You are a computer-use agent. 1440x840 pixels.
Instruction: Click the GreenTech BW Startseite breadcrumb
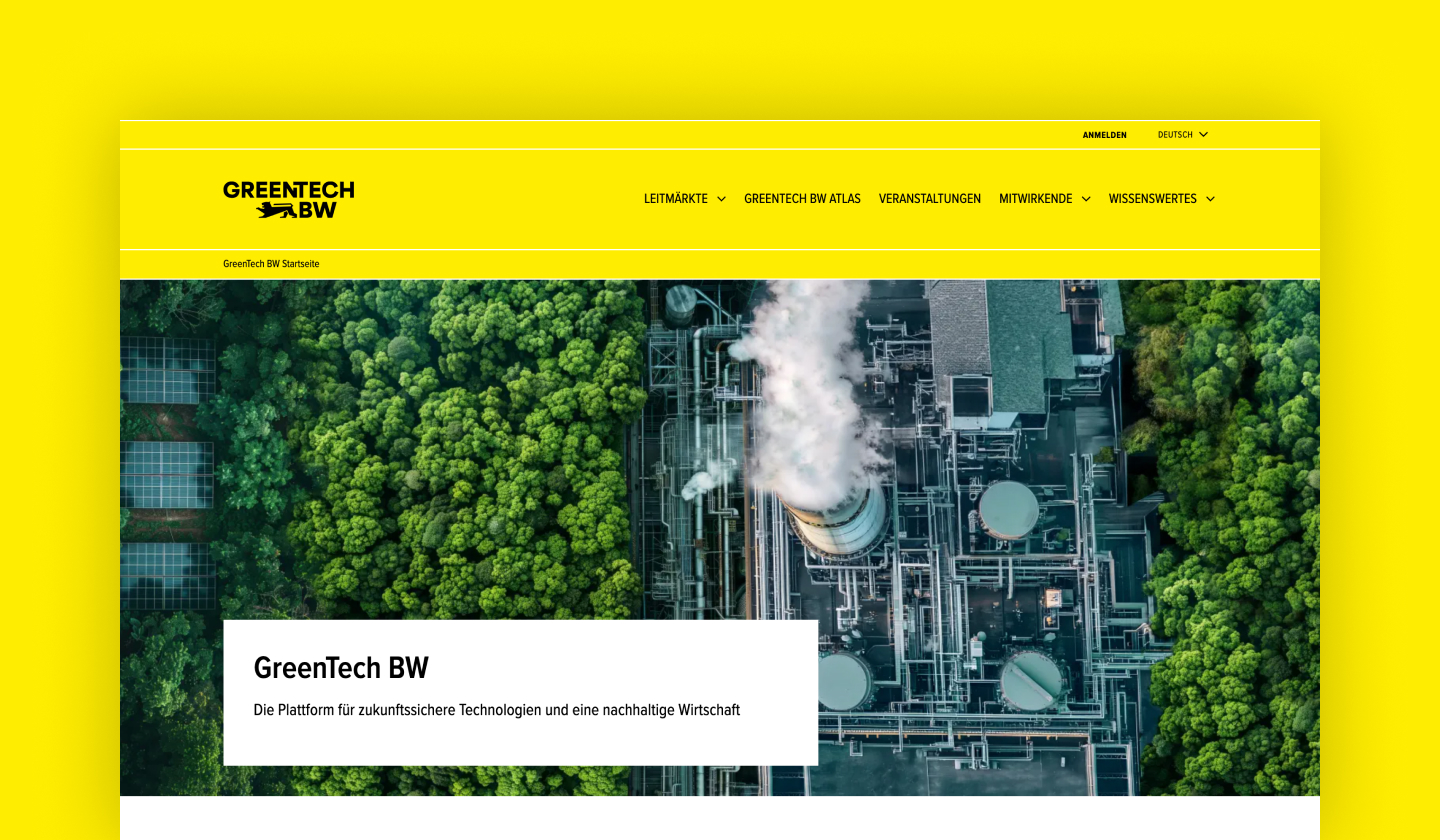click(x=271, y=263)
